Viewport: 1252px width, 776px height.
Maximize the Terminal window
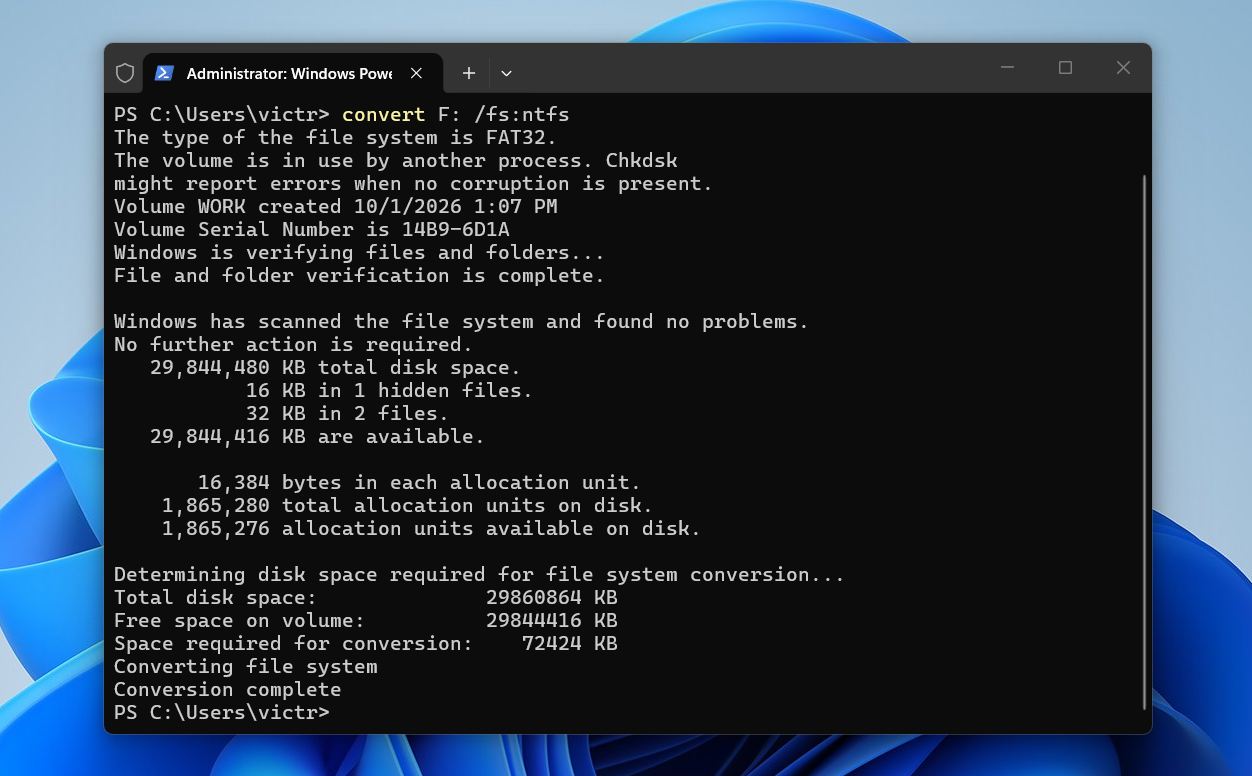coord(1065,68)
